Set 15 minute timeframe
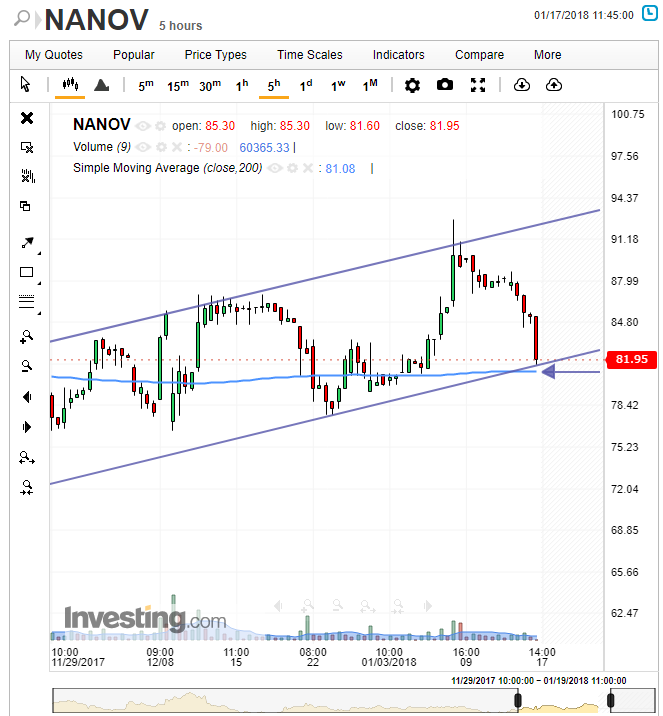Screen dimensions: 663x716 coord(178,85)
